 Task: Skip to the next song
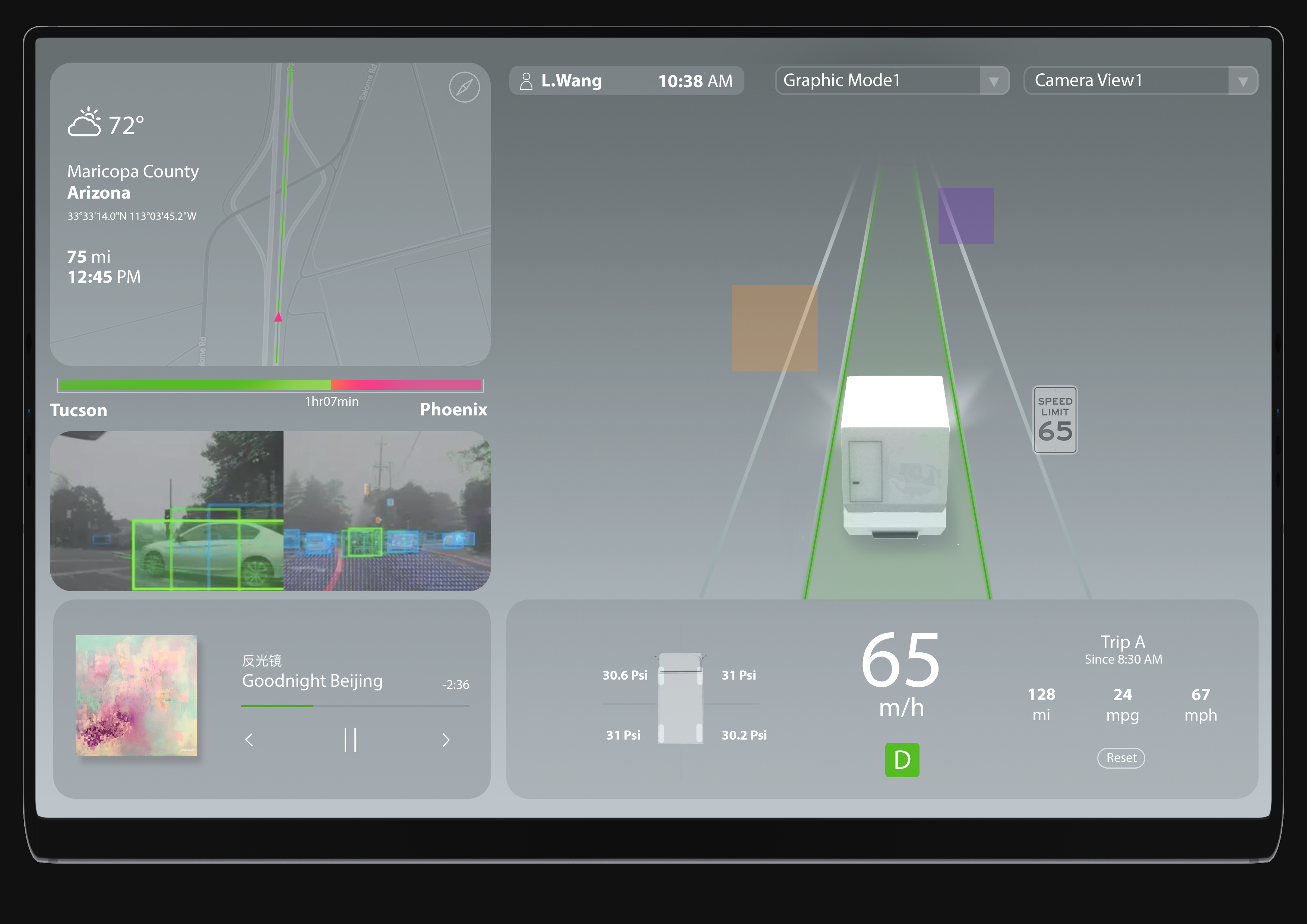pyautogui.click(x=446, y=740)
